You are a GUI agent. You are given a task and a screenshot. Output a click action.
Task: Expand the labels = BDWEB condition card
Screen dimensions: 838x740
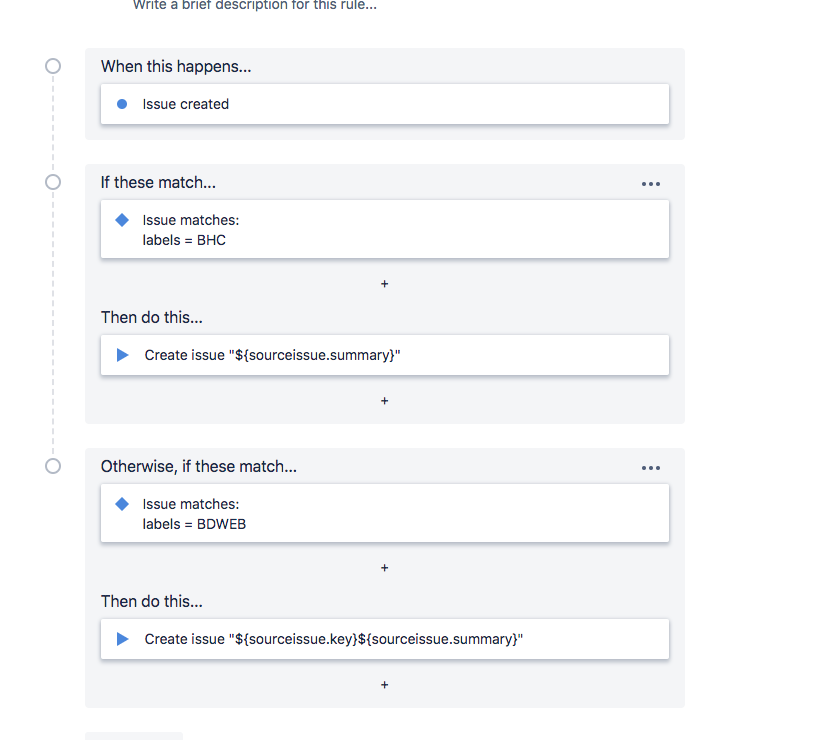[x=384, y=514]
